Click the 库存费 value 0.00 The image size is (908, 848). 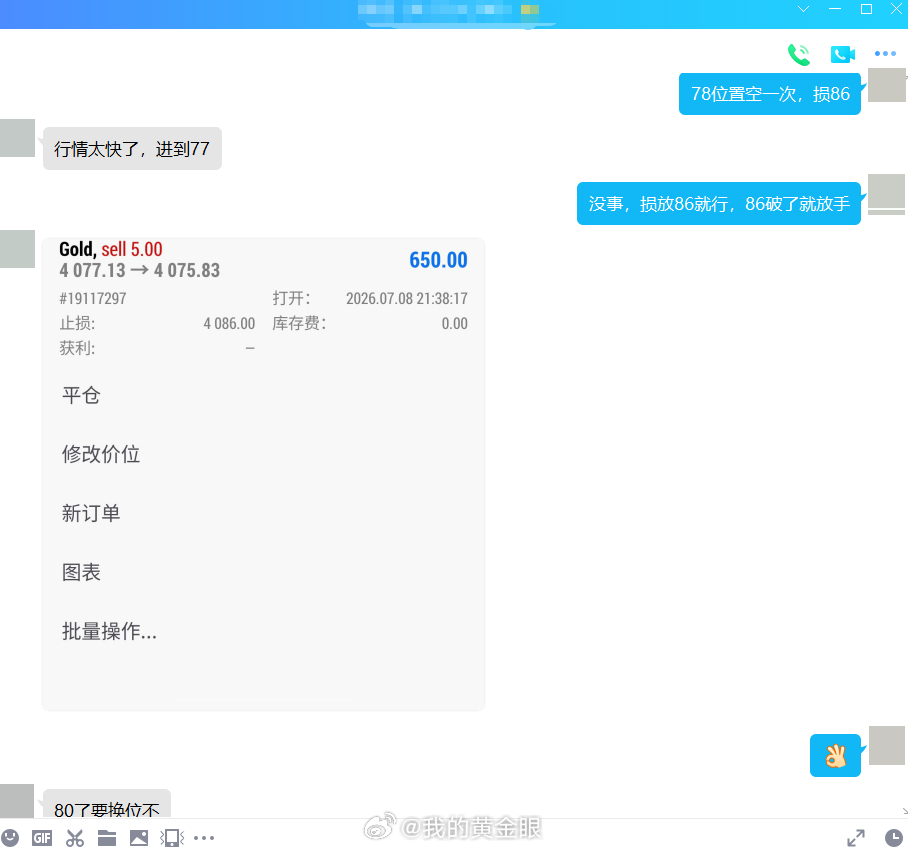tap(455, 323)
